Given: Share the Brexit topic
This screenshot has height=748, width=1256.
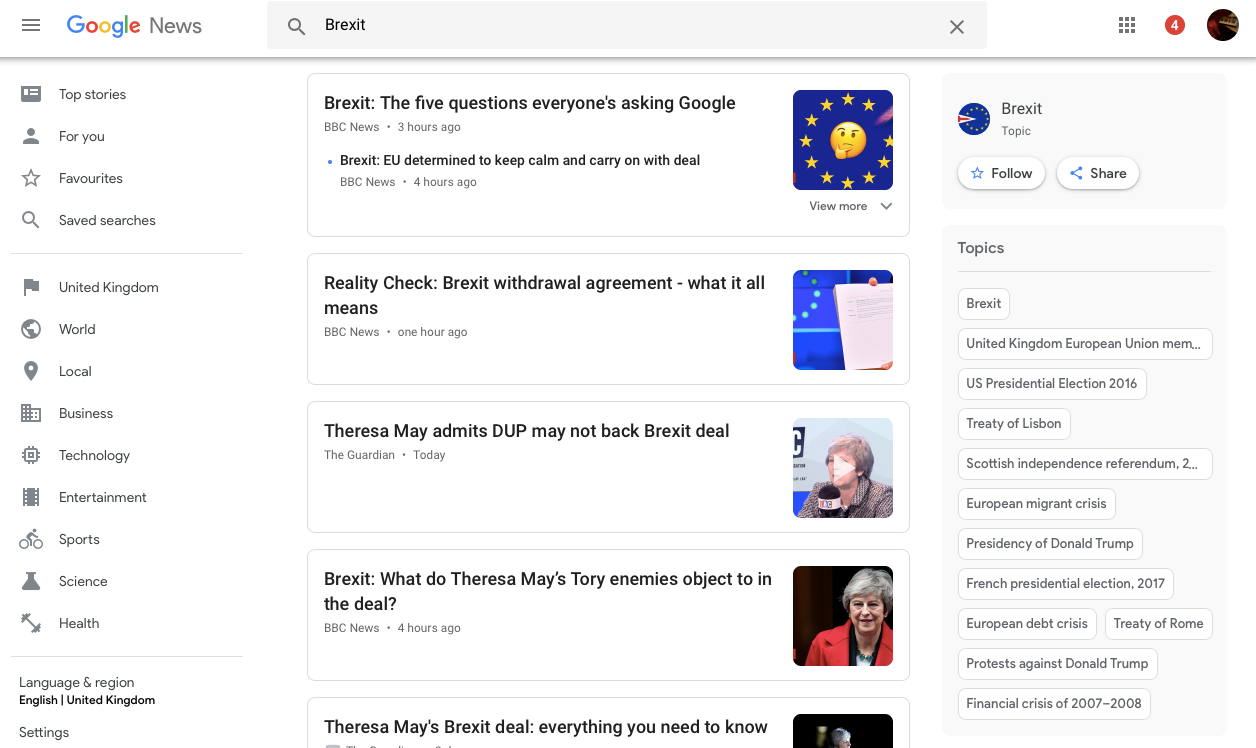Looking at the screenshot, I should point(1097,173).
